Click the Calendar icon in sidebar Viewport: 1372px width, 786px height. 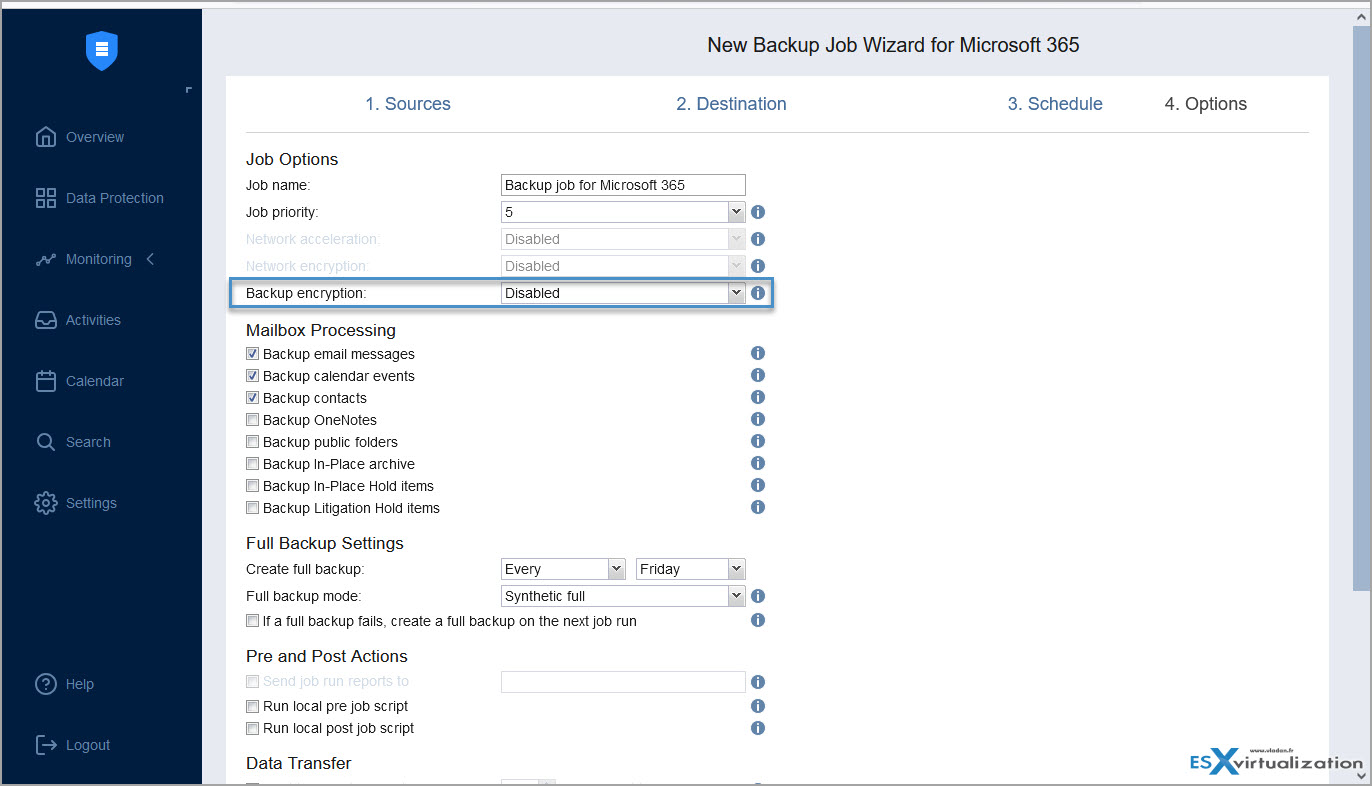(46, 381)
